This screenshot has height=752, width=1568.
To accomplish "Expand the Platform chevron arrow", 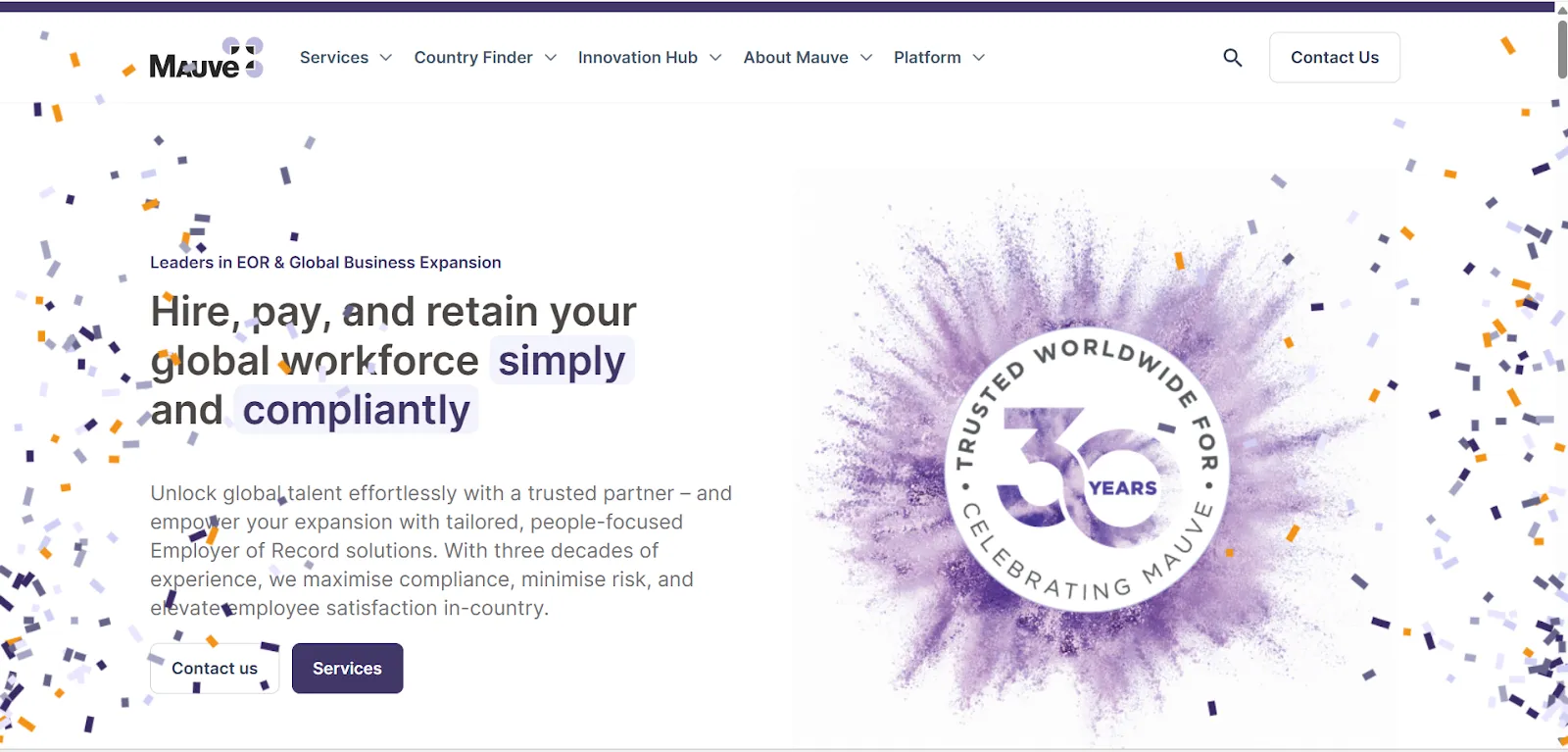I will 979,58.
